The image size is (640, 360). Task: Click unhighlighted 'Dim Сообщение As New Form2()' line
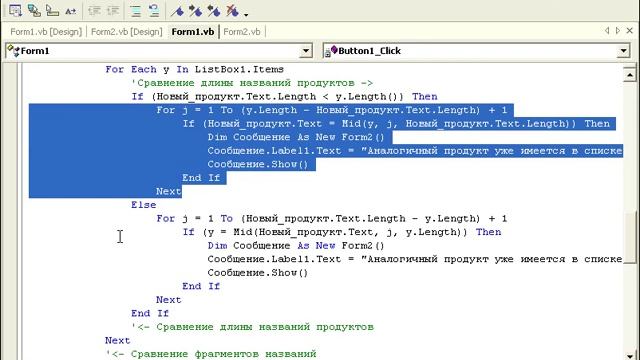296,245
